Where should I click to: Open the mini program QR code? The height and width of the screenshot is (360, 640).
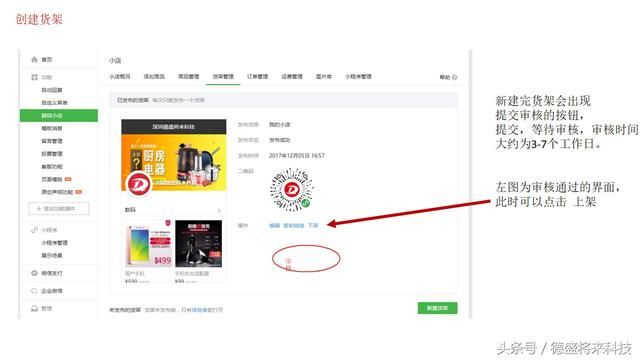point(291,190)
